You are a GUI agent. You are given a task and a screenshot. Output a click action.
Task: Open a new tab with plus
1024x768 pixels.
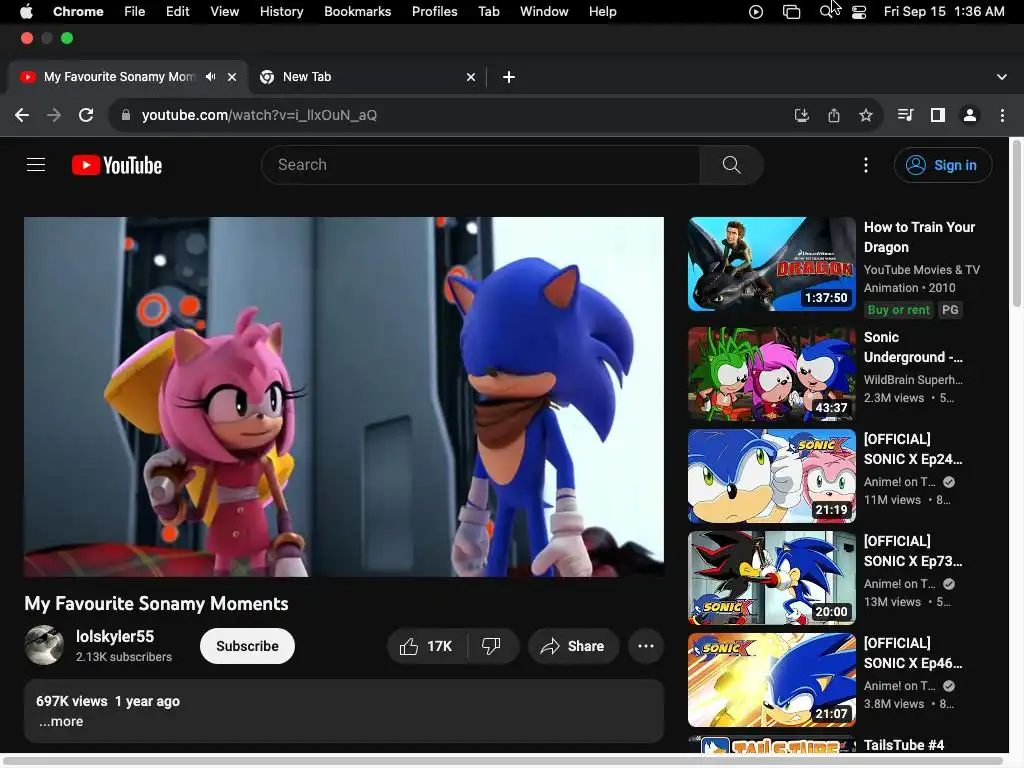pos(509,77)
